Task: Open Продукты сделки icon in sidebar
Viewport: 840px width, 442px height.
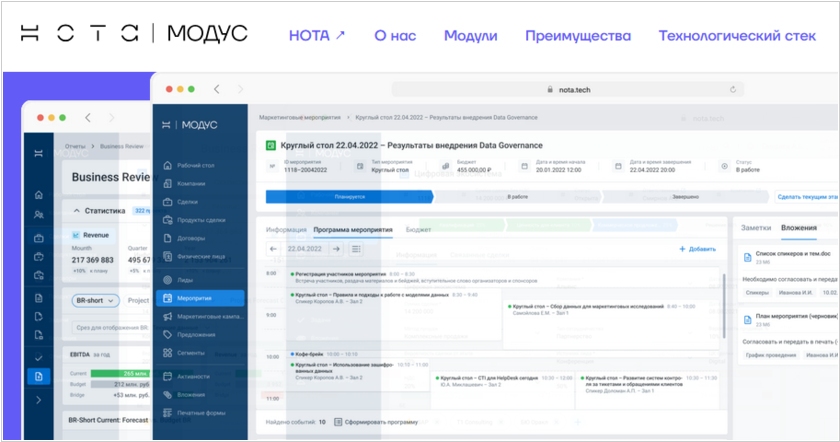Action: tap(168, 220)
